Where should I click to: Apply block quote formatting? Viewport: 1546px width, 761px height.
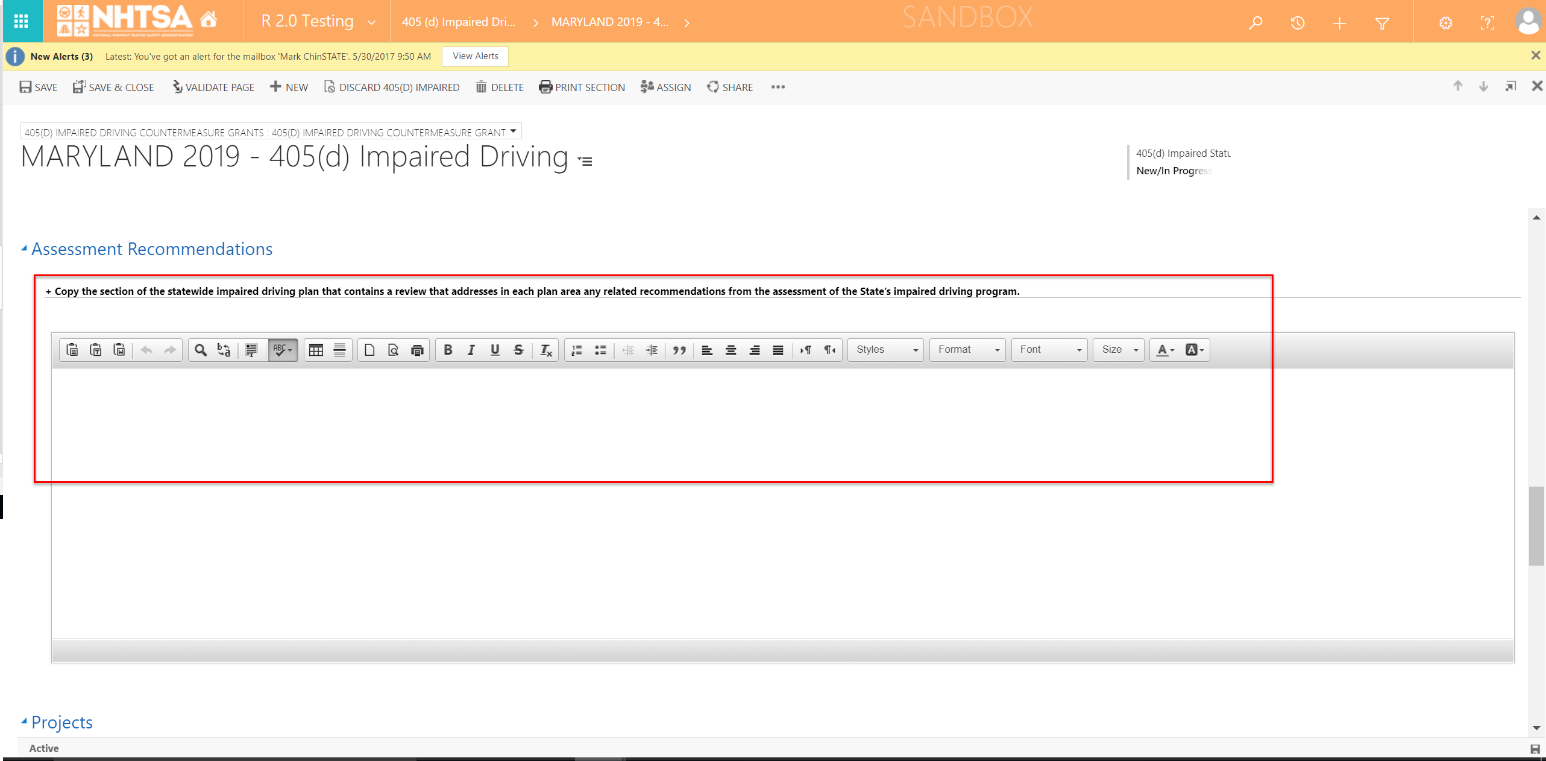(680, 350)
